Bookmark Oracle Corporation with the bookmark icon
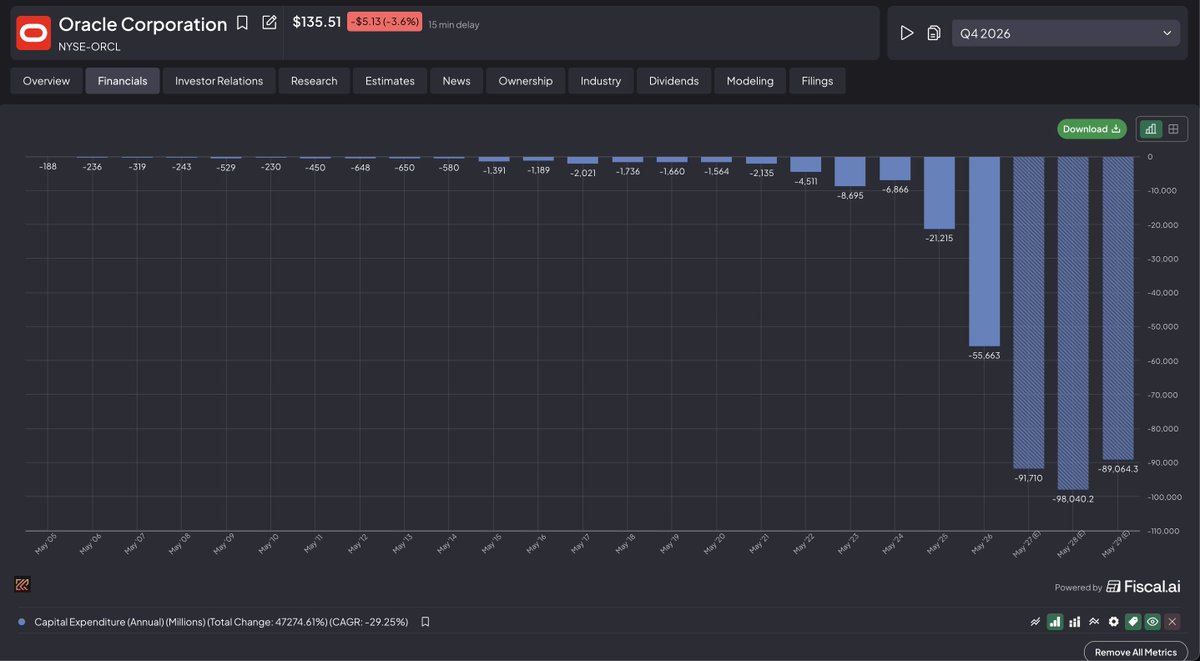 (242, 23)
